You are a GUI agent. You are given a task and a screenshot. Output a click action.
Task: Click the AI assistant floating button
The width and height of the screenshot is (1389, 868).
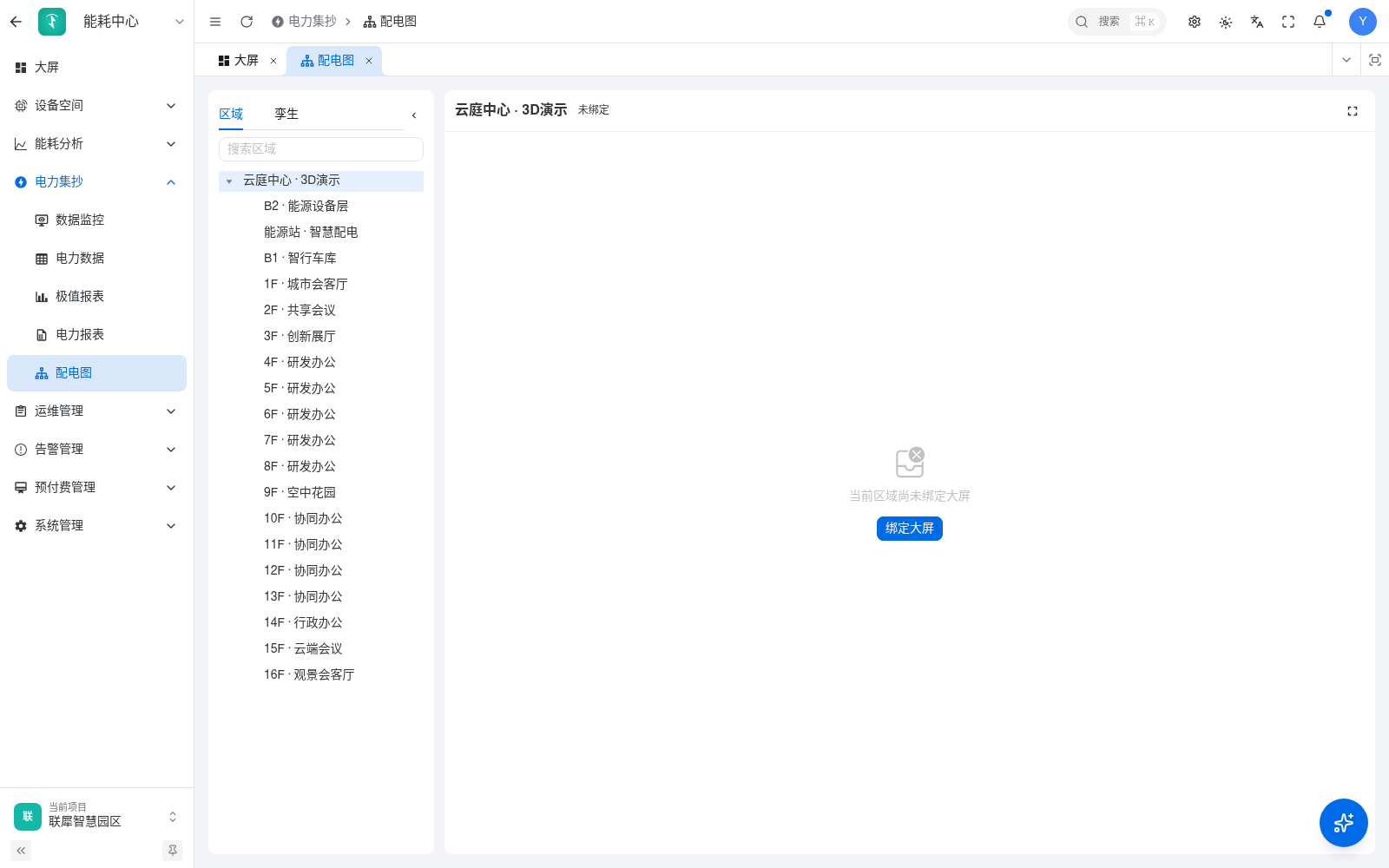[x=1344, y=823]
